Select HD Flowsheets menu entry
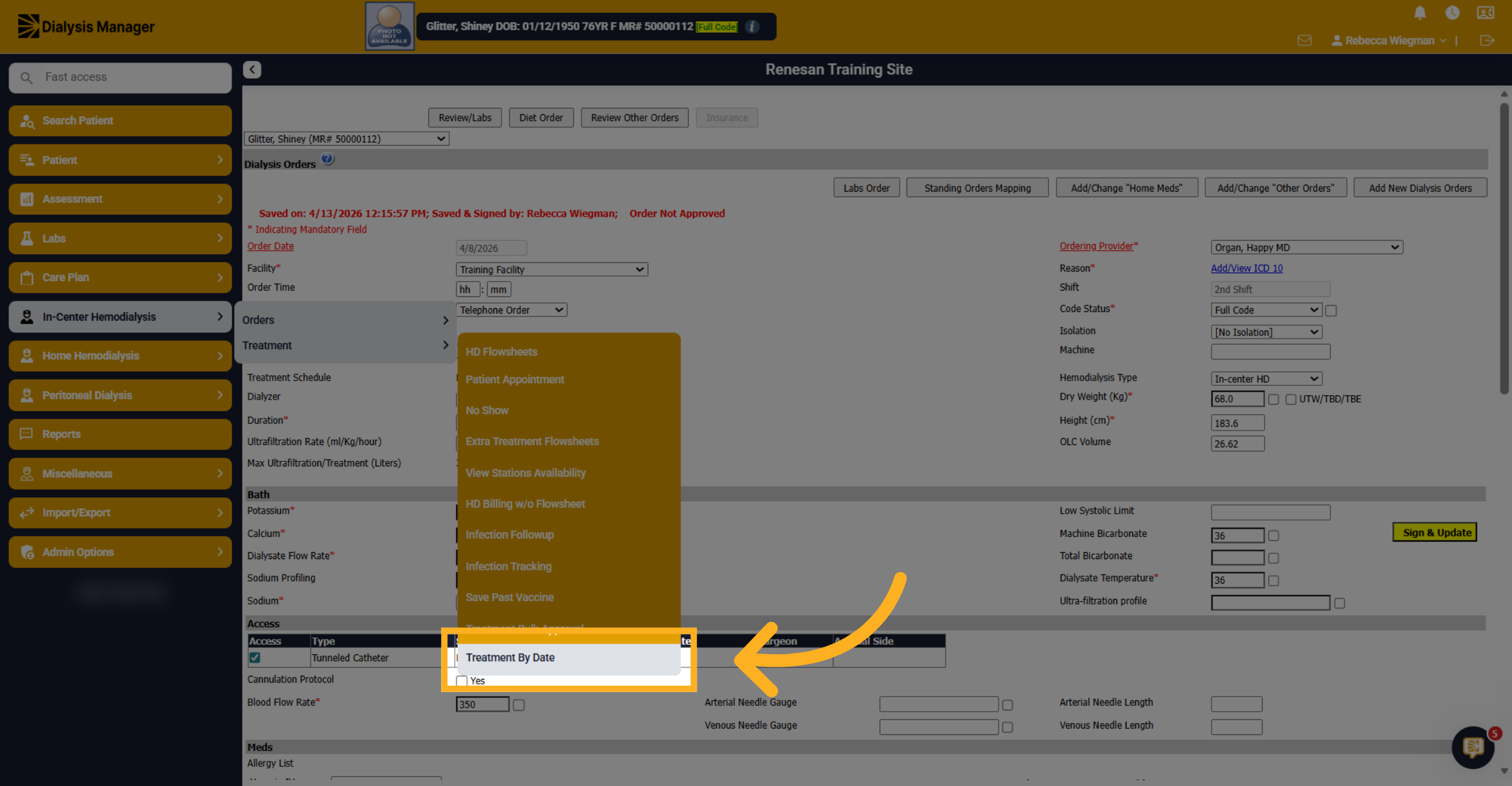The width and height of the screenshot is (1512, 786). click(x=569, y=352)
